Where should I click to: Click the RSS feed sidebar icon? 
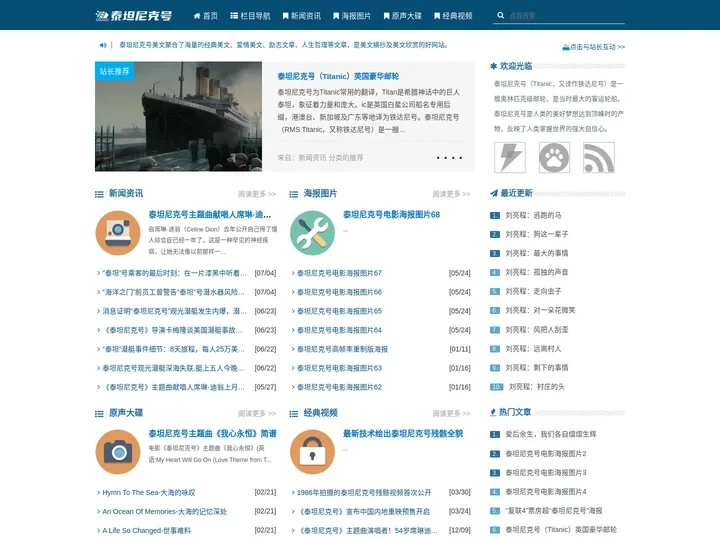point(599,158)
